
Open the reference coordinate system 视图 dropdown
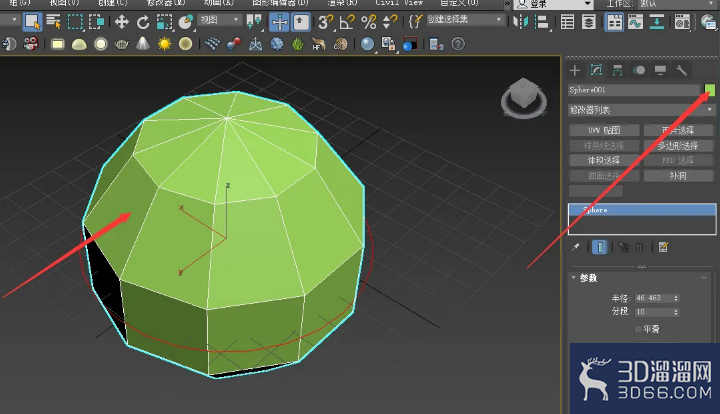click(220, 20)
